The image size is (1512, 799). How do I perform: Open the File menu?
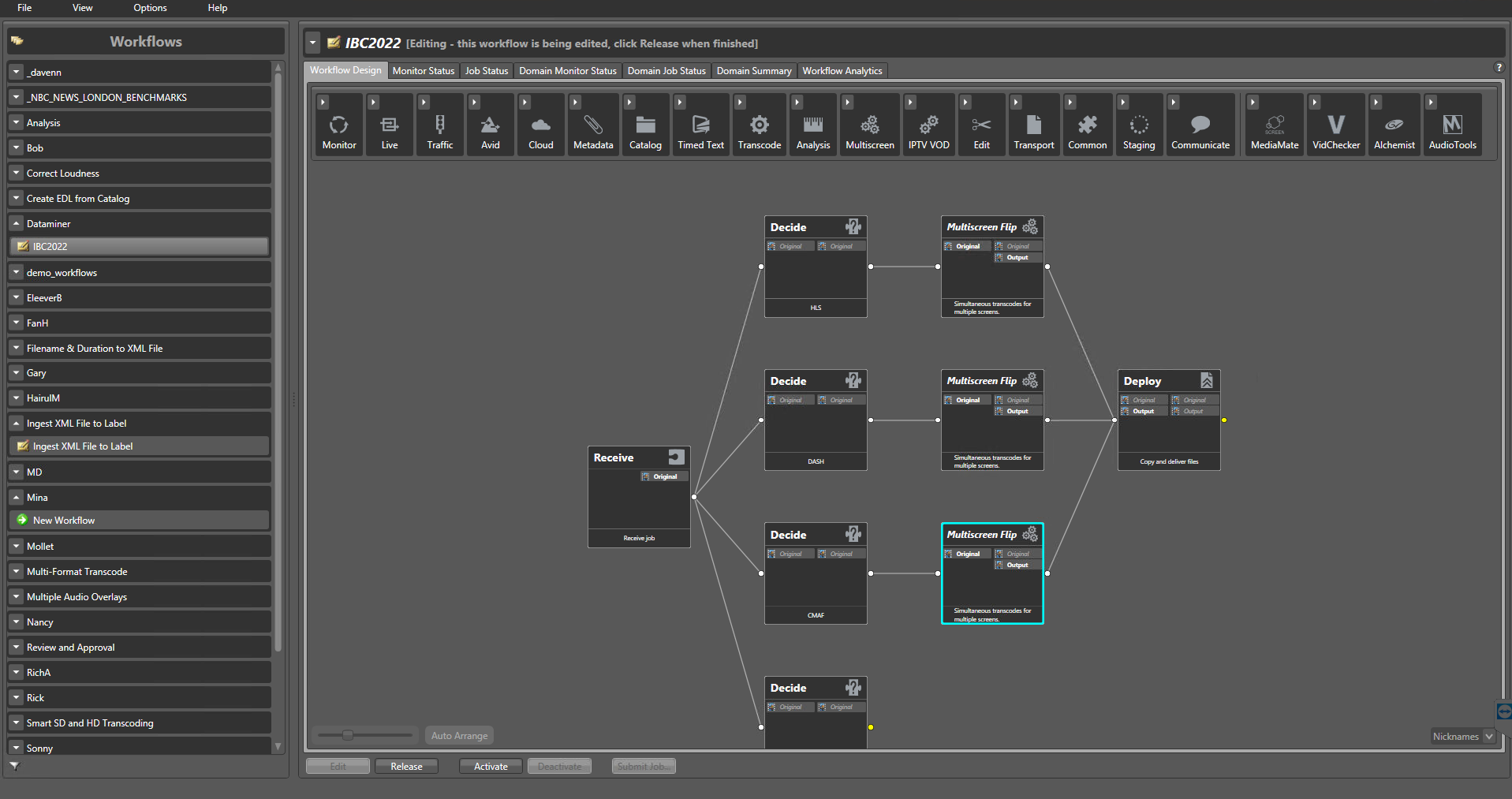coord(24,8)
